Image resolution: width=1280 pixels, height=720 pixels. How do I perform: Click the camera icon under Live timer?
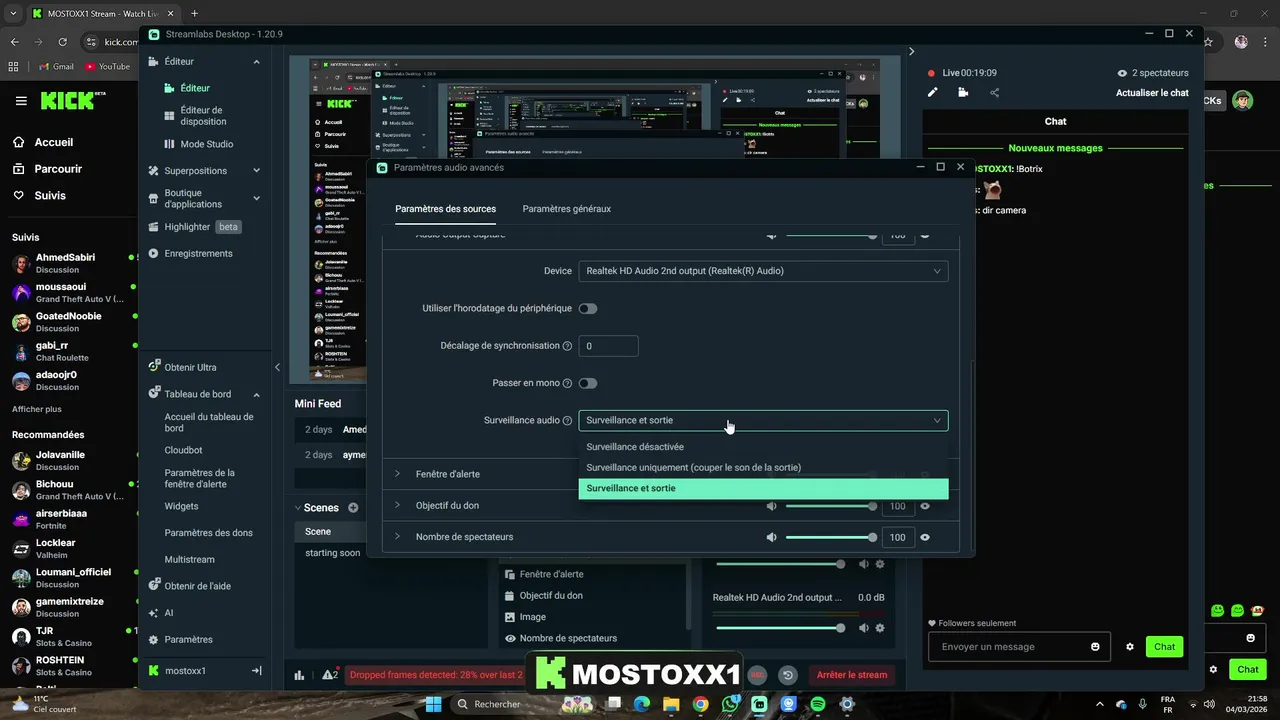click(x=963, y=92)
